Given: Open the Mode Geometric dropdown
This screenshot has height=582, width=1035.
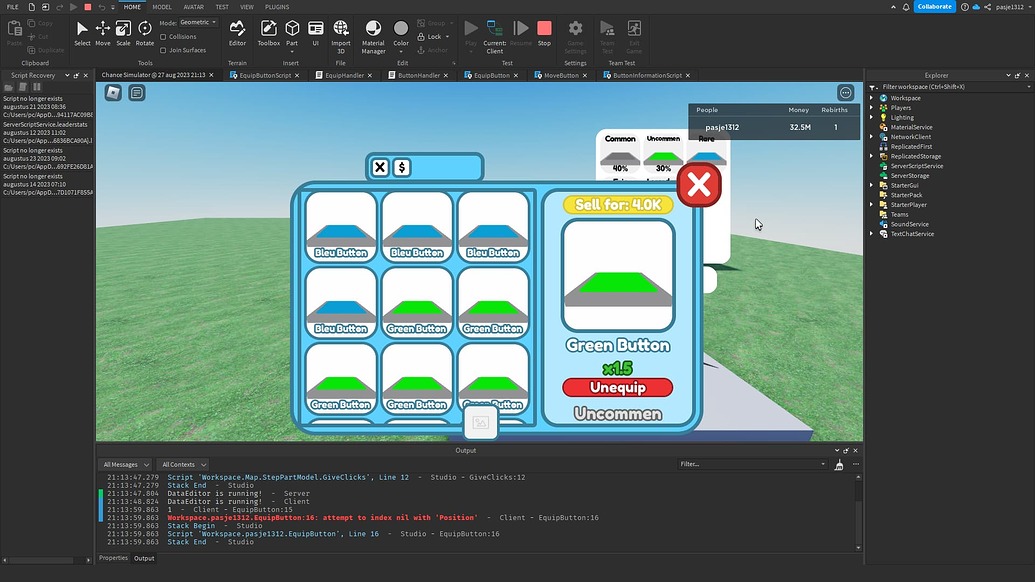Looking at the screenshot, I should [x=197, y=22].
